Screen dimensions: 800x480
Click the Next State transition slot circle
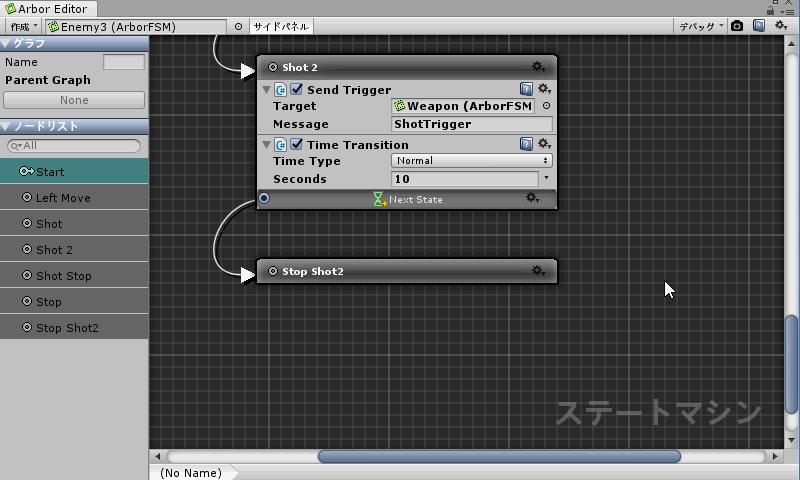point(264,198)
